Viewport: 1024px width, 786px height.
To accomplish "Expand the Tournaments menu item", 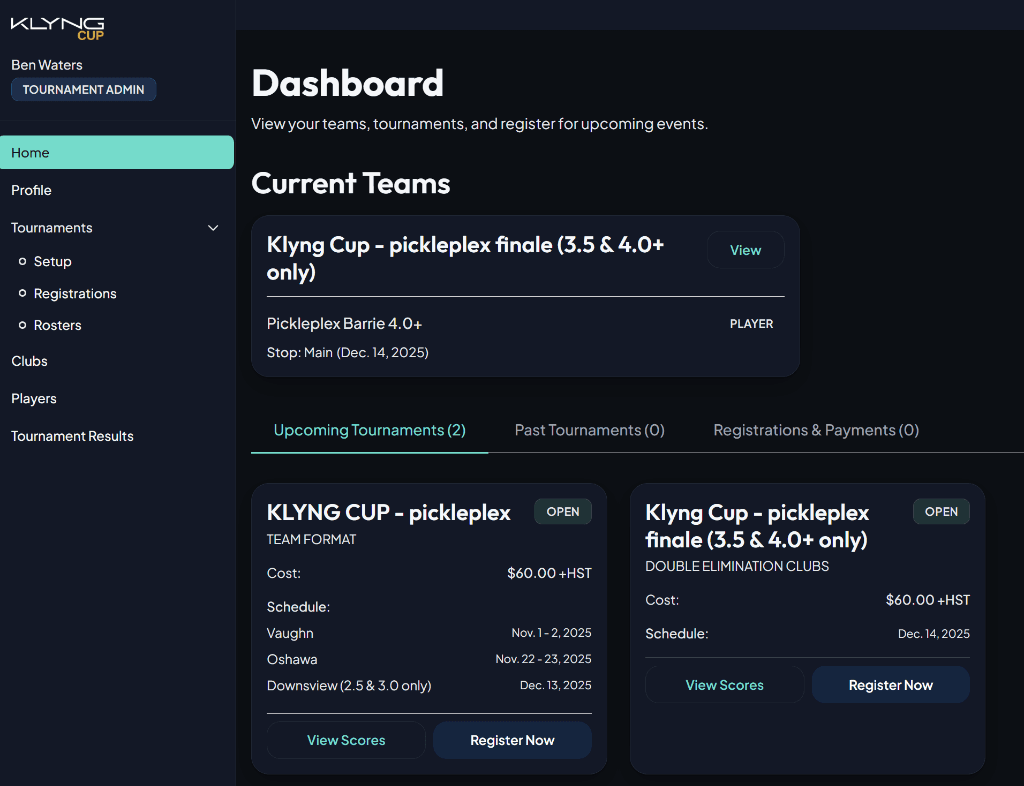I will tap(51, 227).
